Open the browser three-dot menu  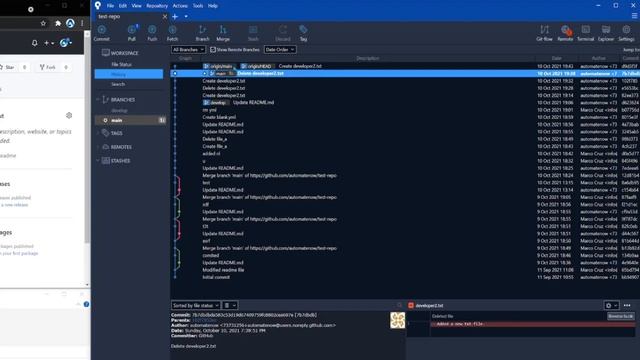point(82,23)
